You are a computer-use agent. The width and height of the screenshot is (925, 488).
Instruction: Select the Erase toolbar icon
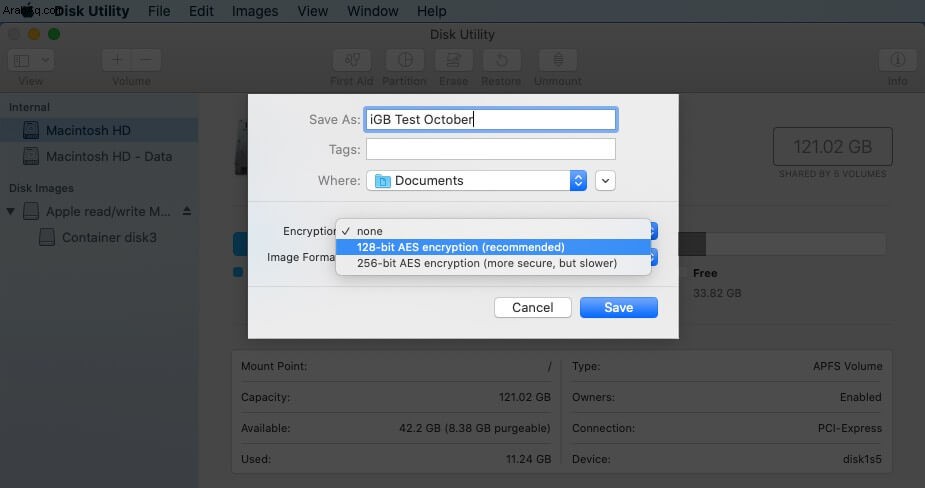[x=453, y=60]
